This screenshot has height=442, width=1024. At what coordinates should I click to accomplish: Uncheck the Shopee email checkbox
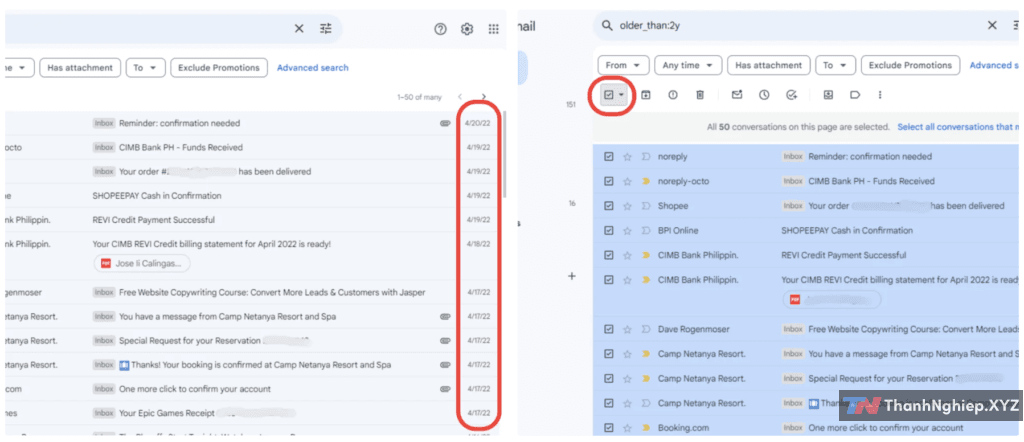[609, 206]
